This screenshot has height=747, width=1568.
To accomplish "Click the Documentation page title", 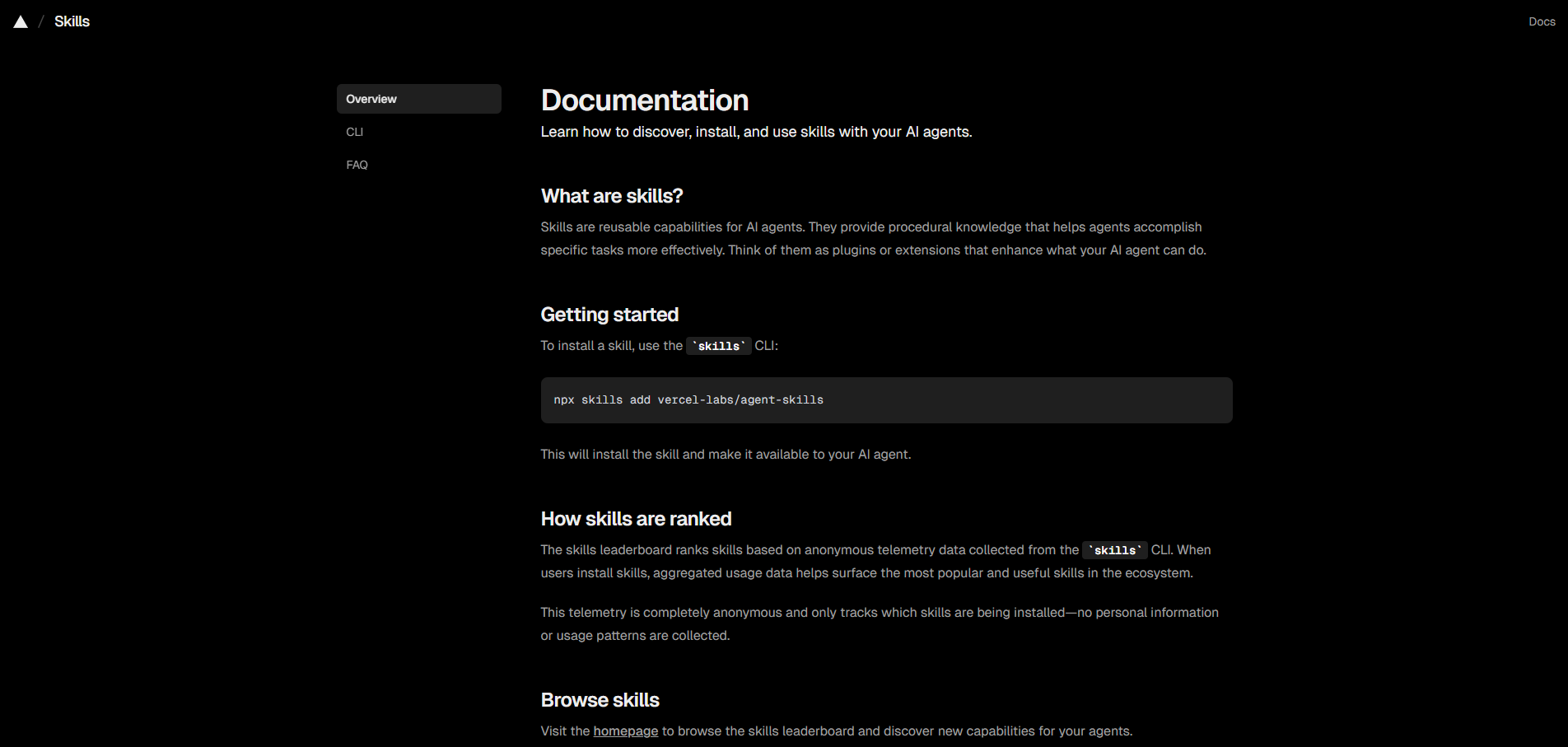I will pyautogui.click(x=645, y=100).
